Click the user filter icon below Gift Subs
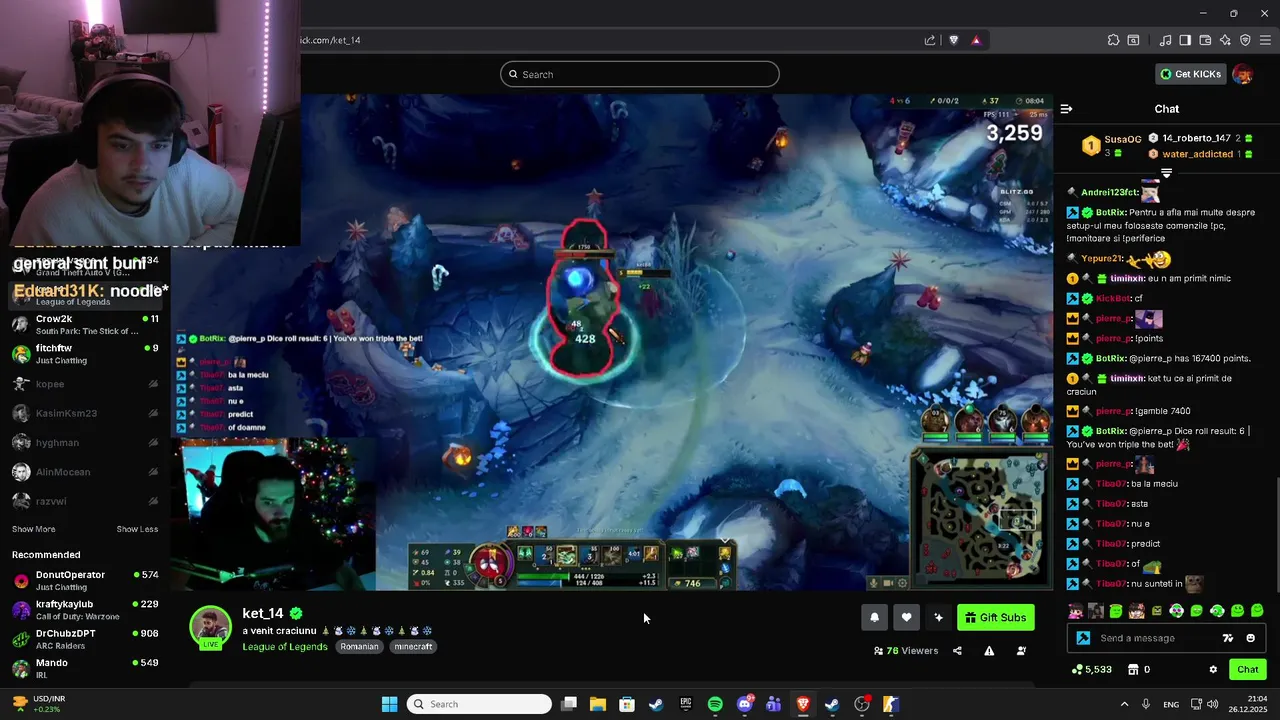 [x=1021, y=651]
